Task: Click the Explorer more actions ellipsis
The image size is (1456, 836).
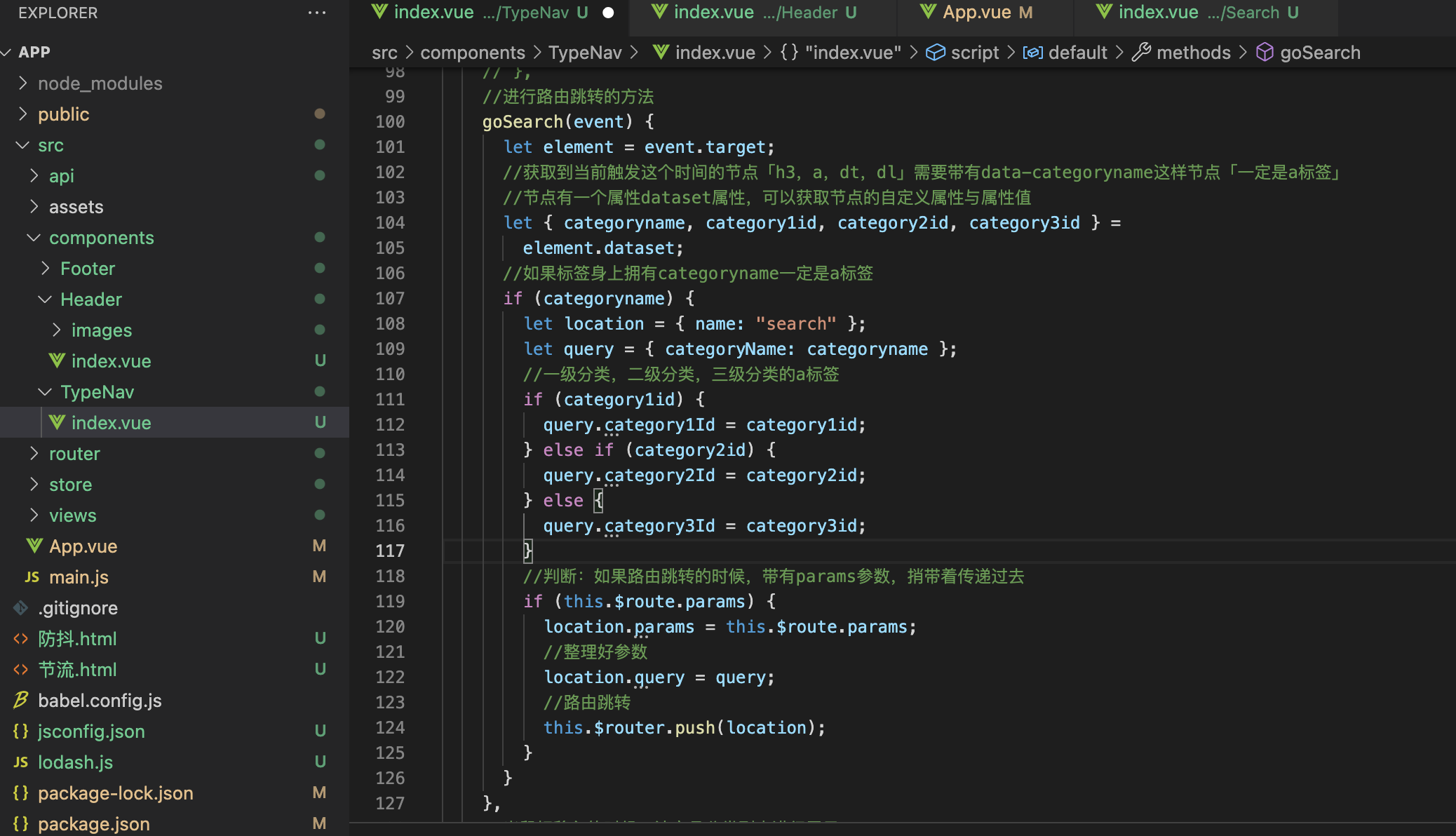Action: pos(316,13)
